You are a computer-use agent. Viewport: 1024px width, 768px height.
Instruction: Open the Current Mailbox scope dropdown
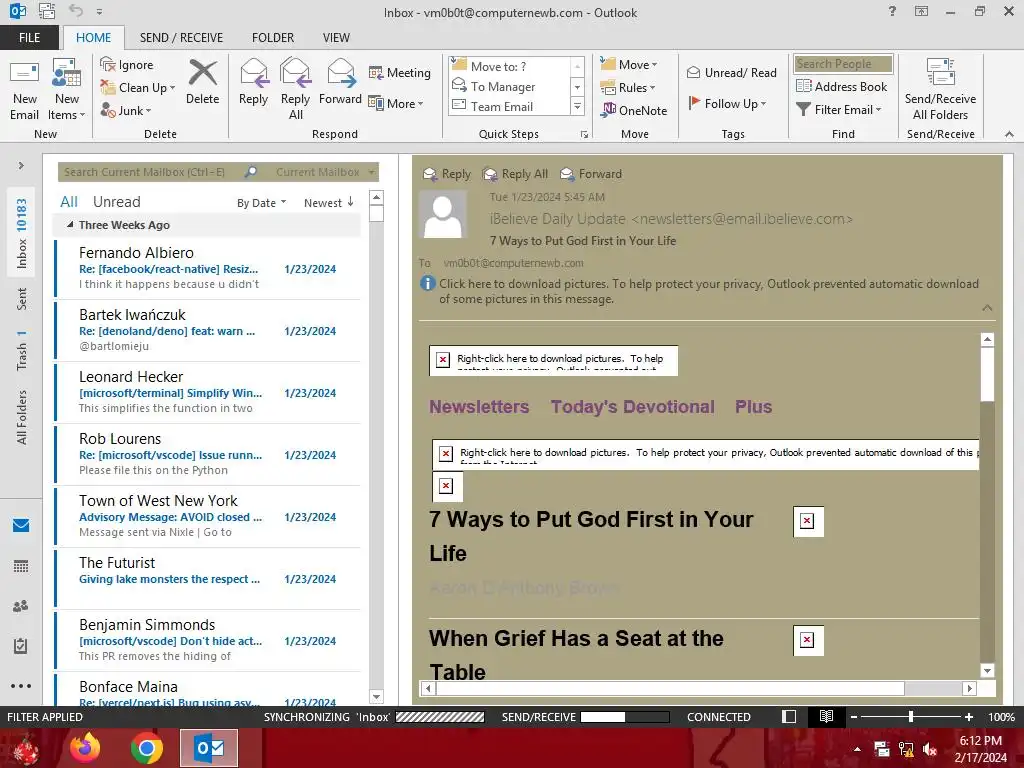(325, 172)
